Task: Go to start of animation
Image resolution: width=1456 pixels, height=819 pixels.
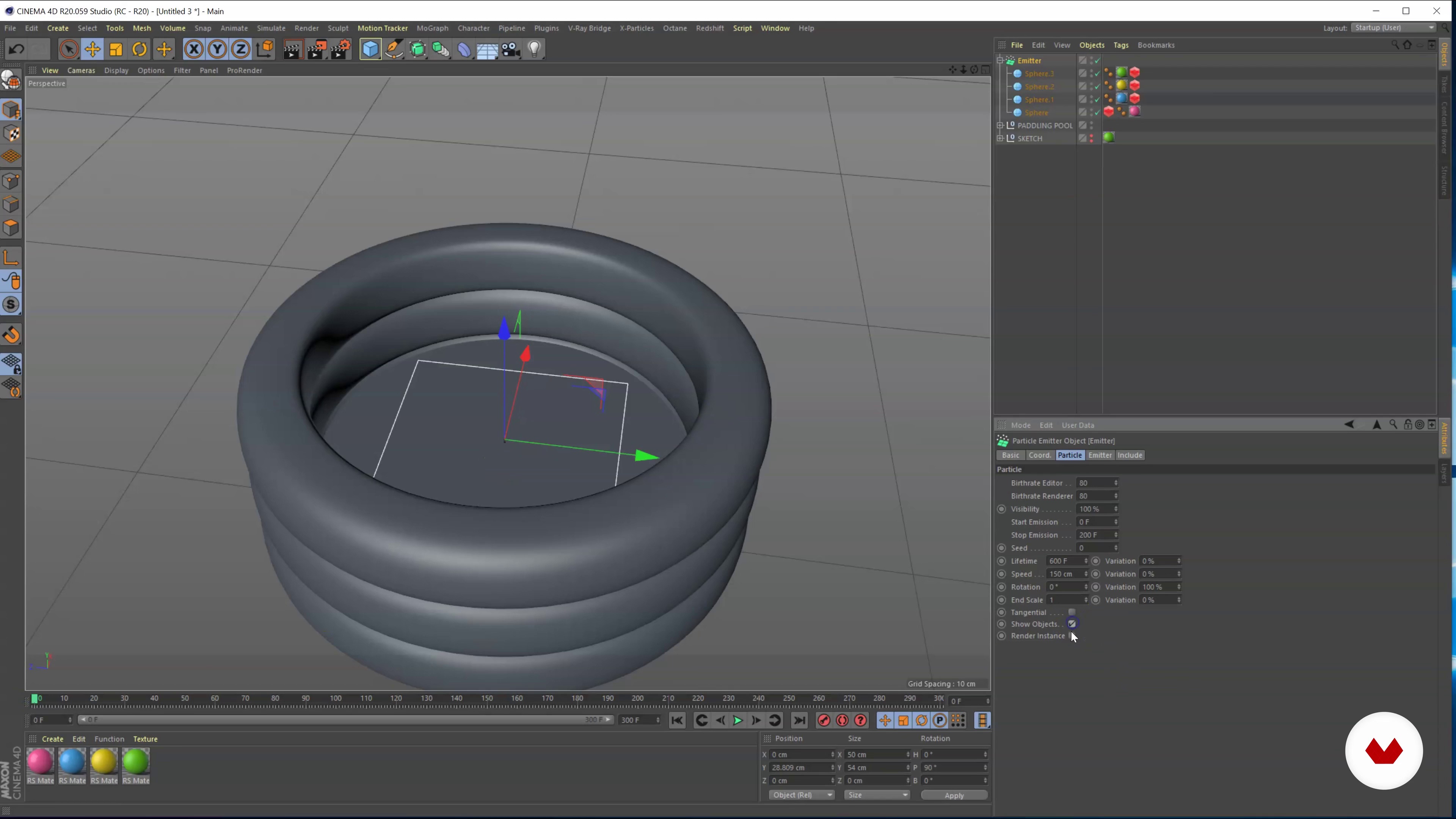Action: (676, 720)
